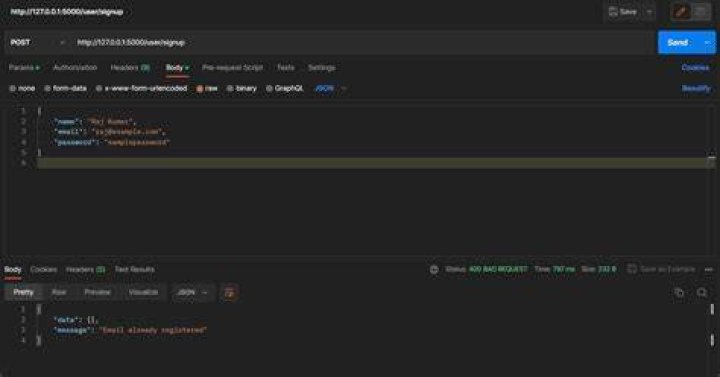Open the Send options dropdown arrow

(x=707, y=43)
